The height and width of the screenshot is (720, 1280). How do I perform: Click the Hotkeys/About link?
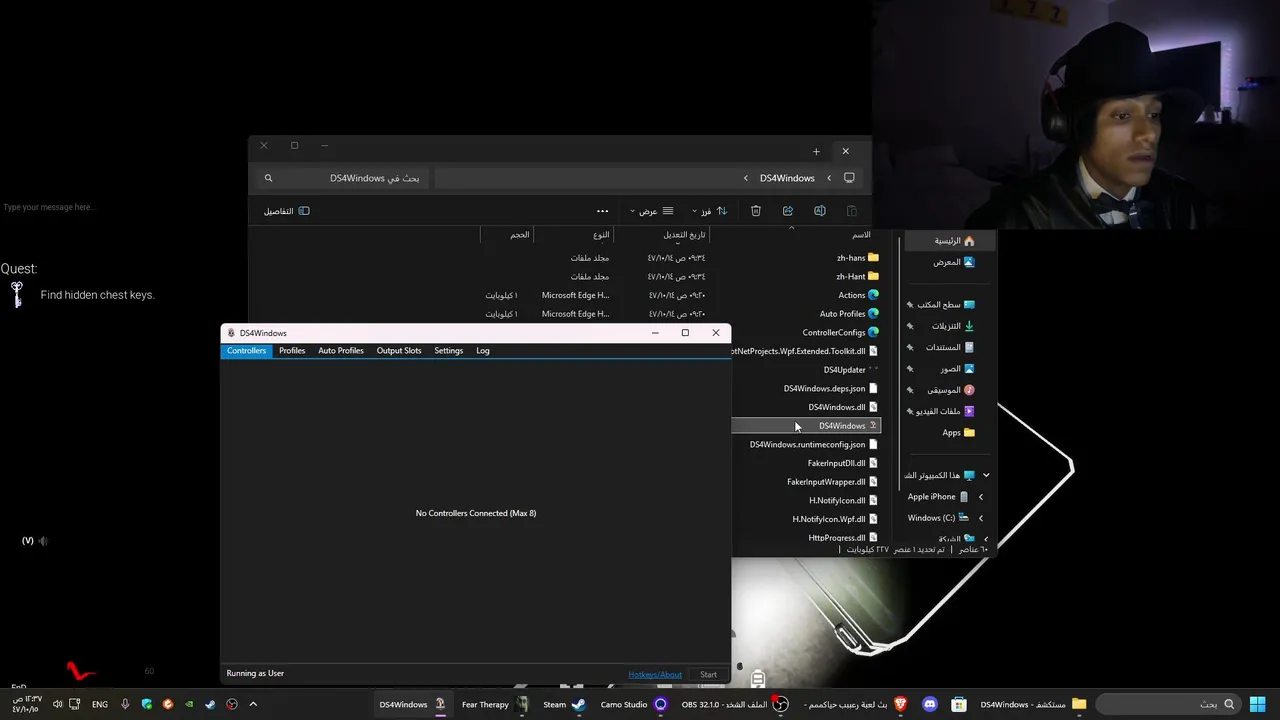click(x=655, y=674)
